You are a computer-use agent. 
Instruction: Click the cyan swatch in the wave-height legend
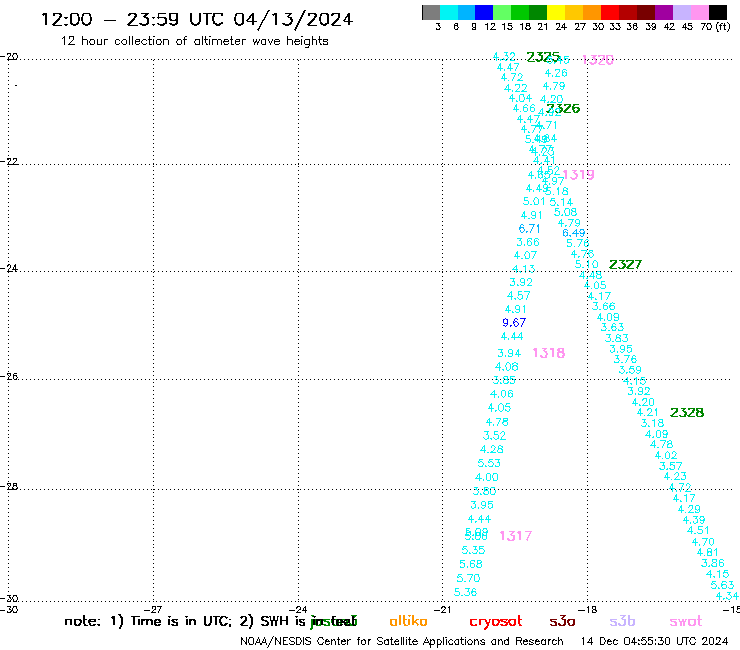(449, 12)
